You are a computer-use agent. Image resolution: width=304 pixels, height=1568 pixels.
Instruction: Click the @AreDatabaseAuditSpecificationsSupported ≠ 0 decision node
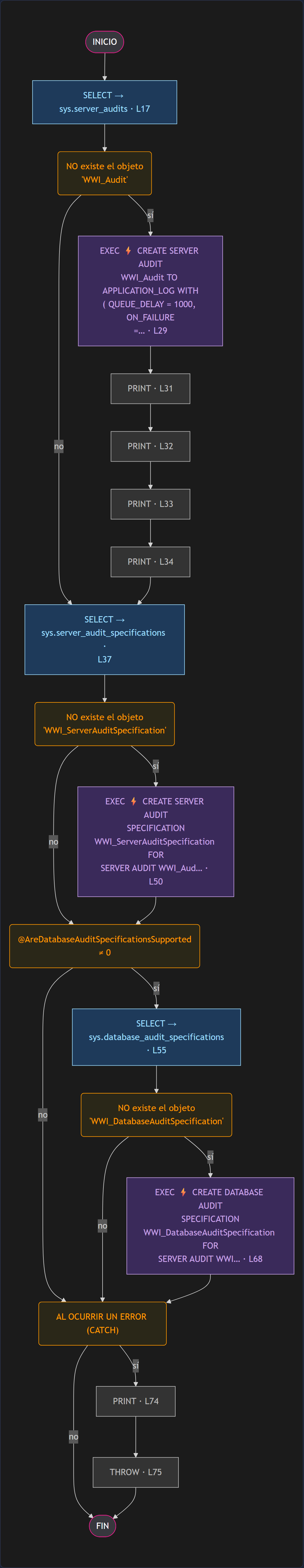(105, 946)
